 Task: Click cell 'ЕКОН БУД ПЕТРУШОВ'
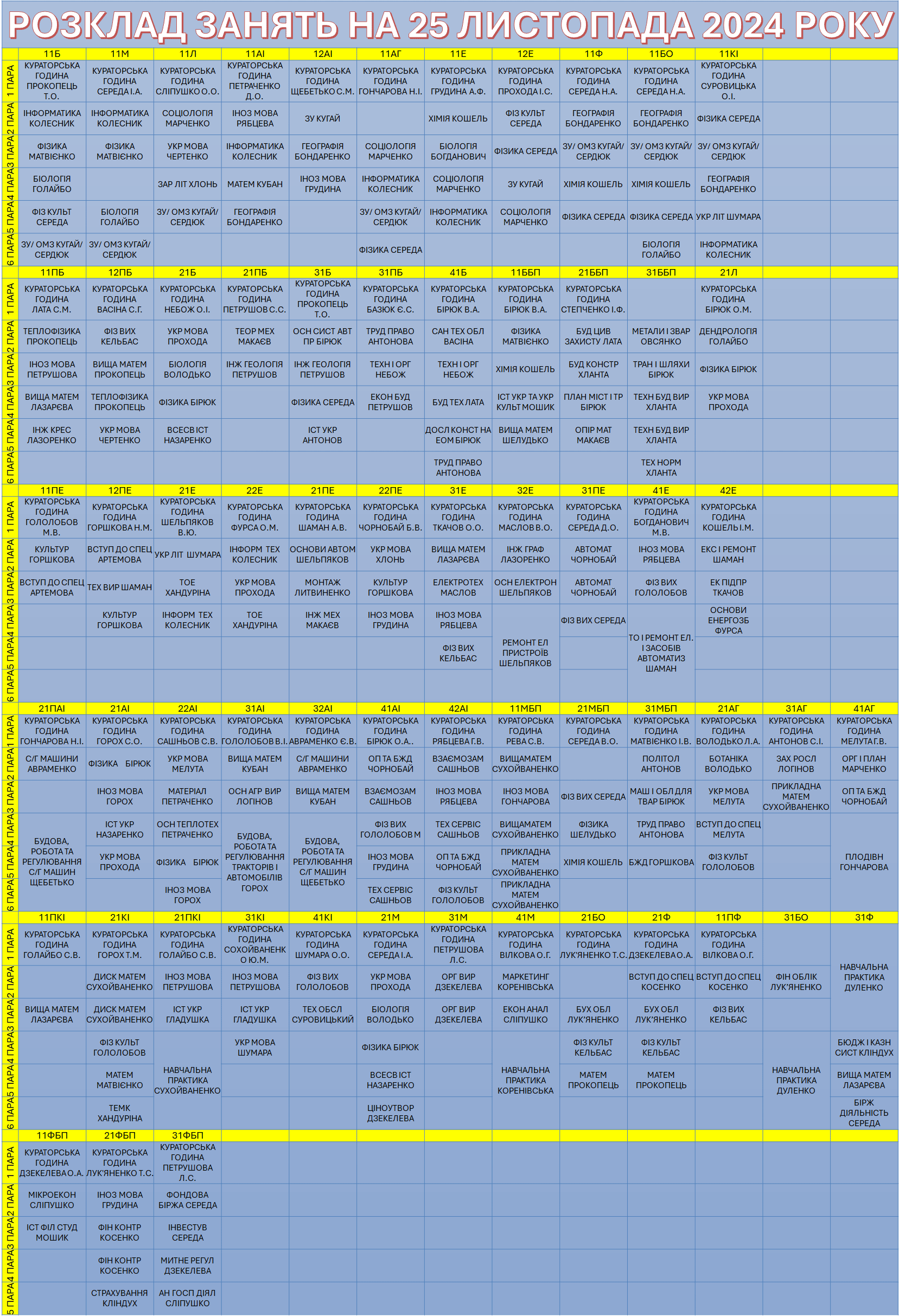point(390,402)
